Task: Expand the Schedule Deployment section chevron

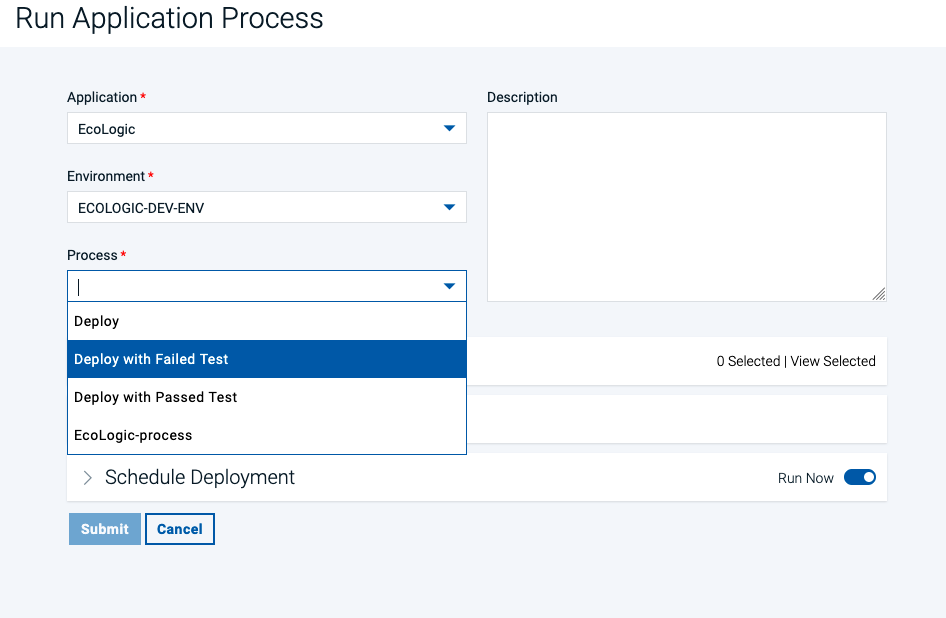Action: (87, 477)
